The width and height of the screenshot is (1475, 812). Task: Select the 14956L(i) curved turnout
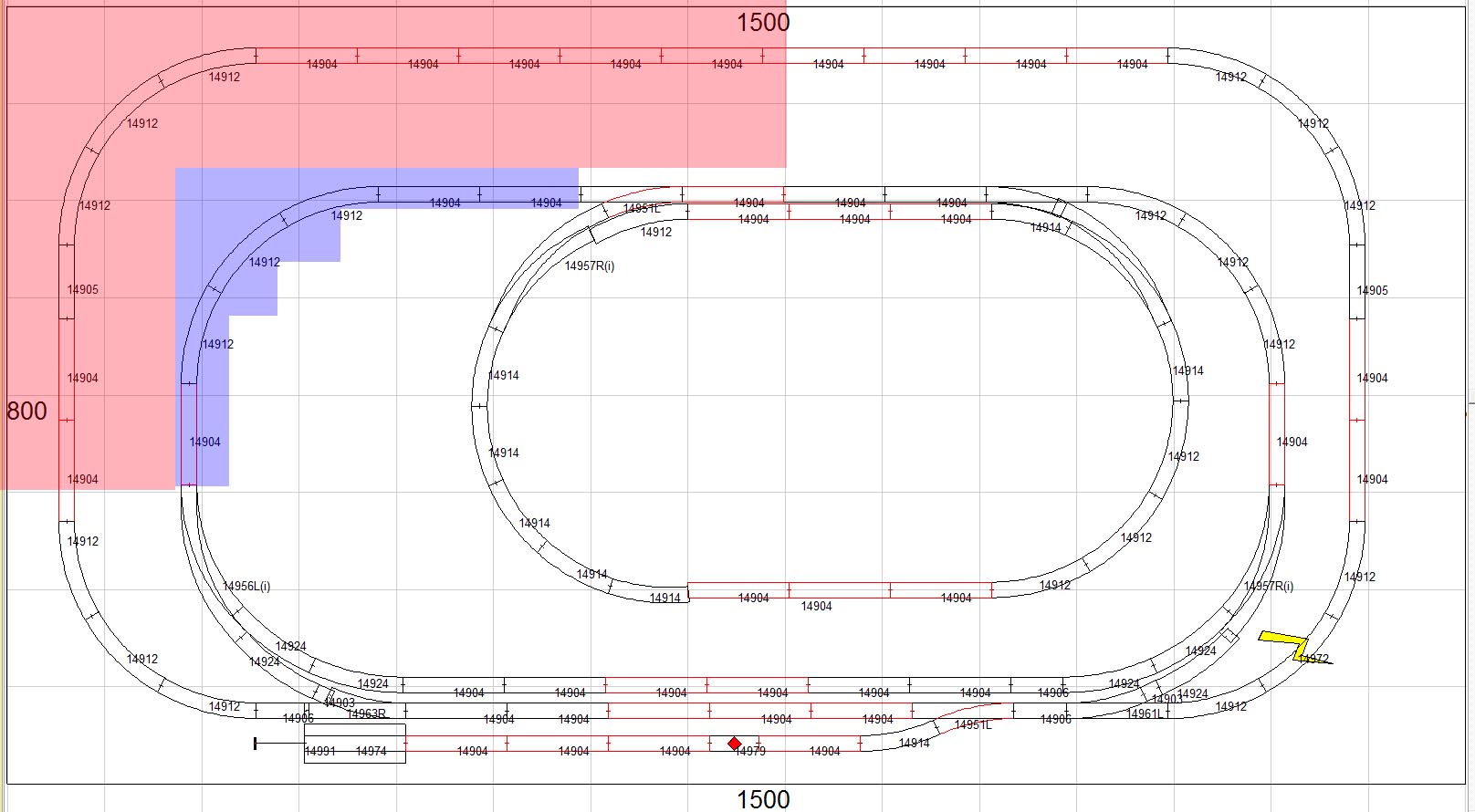(246, 586)
